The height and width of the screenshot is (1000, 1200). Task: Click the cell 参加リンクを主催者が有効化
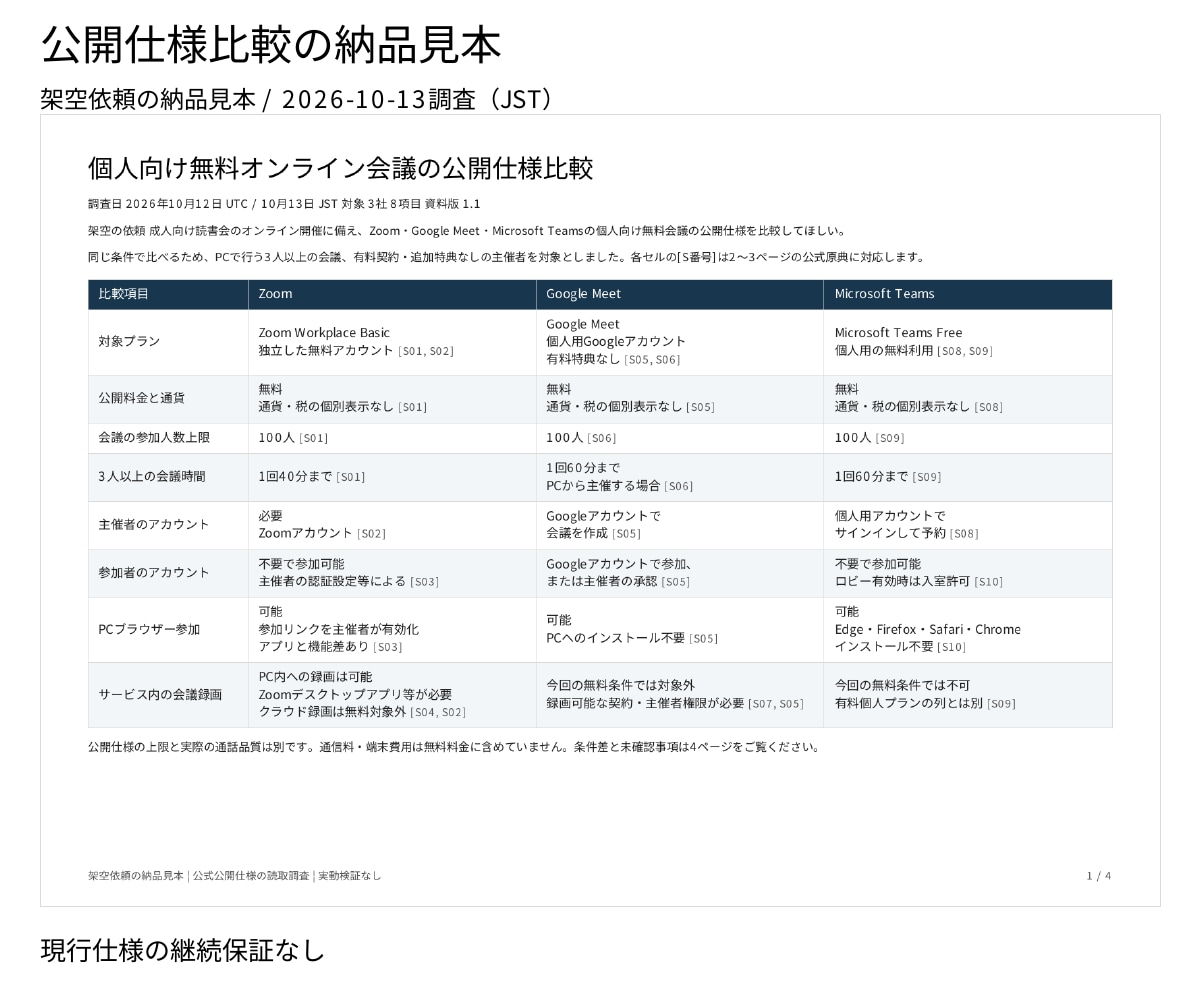pyautogui.click(x=392, y=630)
